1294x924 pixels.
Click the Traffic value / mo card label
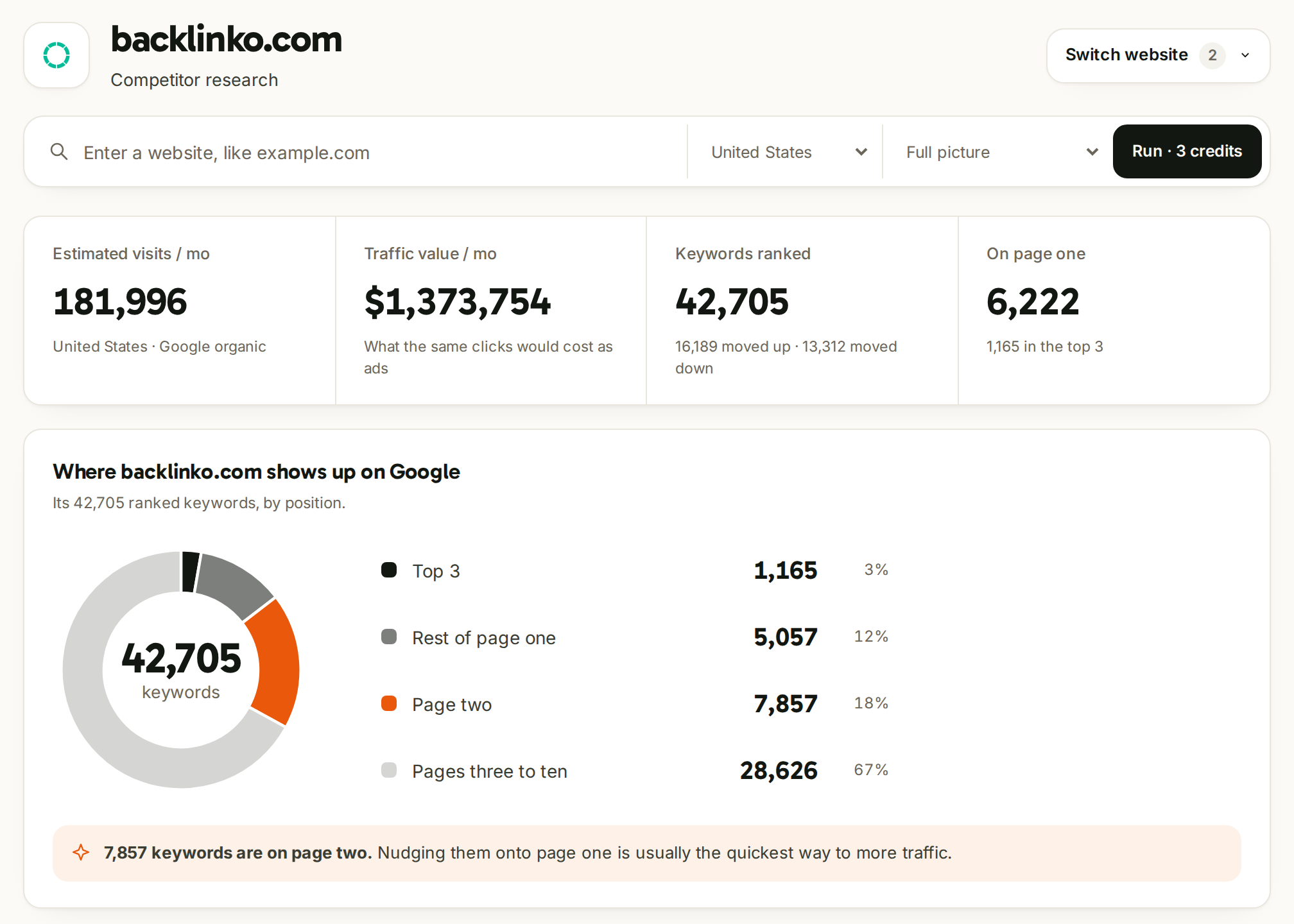(x=430, y=253)
